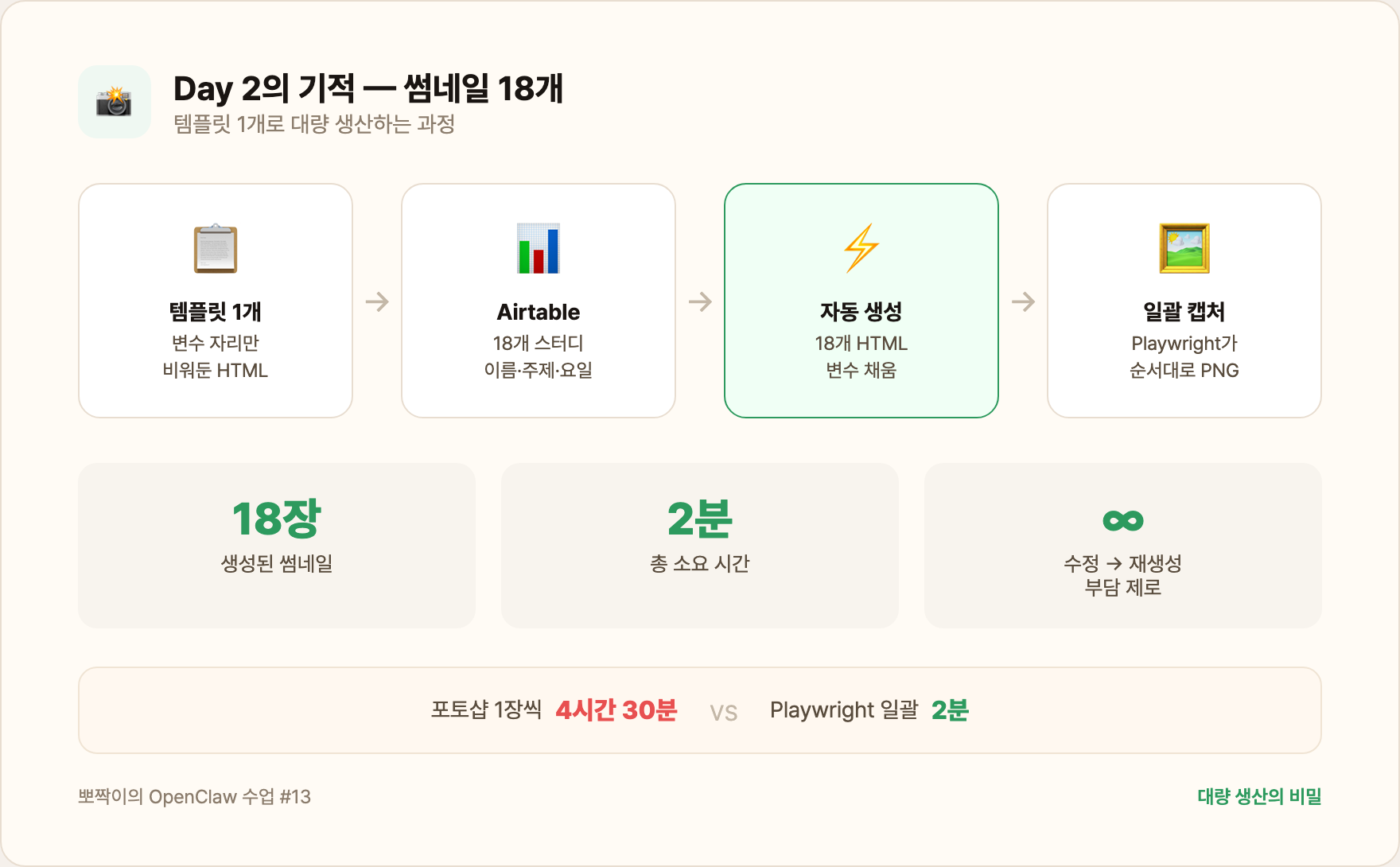Screen dimensions: 1400x867
Task: Select the 템플릿 1개 card title
Action: (x=216, y=312)
